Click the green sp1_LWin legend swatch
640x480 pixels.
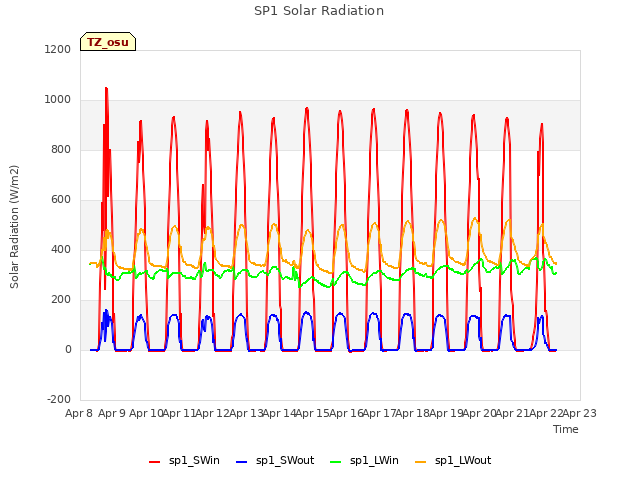pyautogui.click(x=336, y=462)
